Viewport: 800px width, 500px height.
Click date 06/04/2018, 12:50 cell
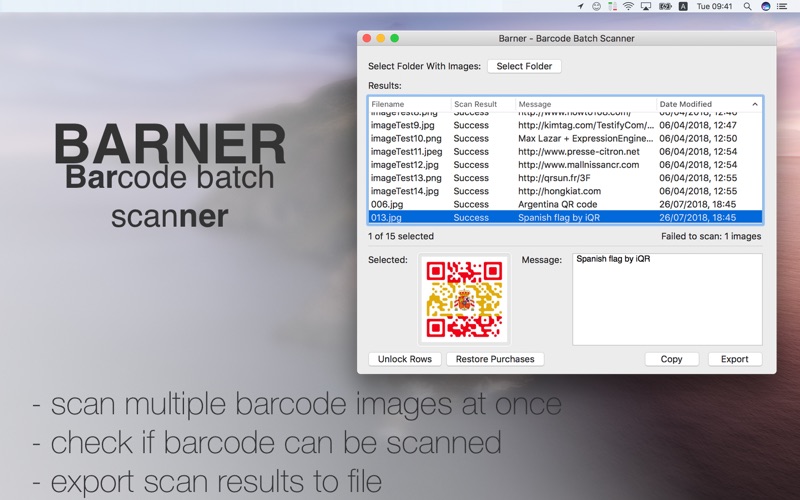coord(698,138)
